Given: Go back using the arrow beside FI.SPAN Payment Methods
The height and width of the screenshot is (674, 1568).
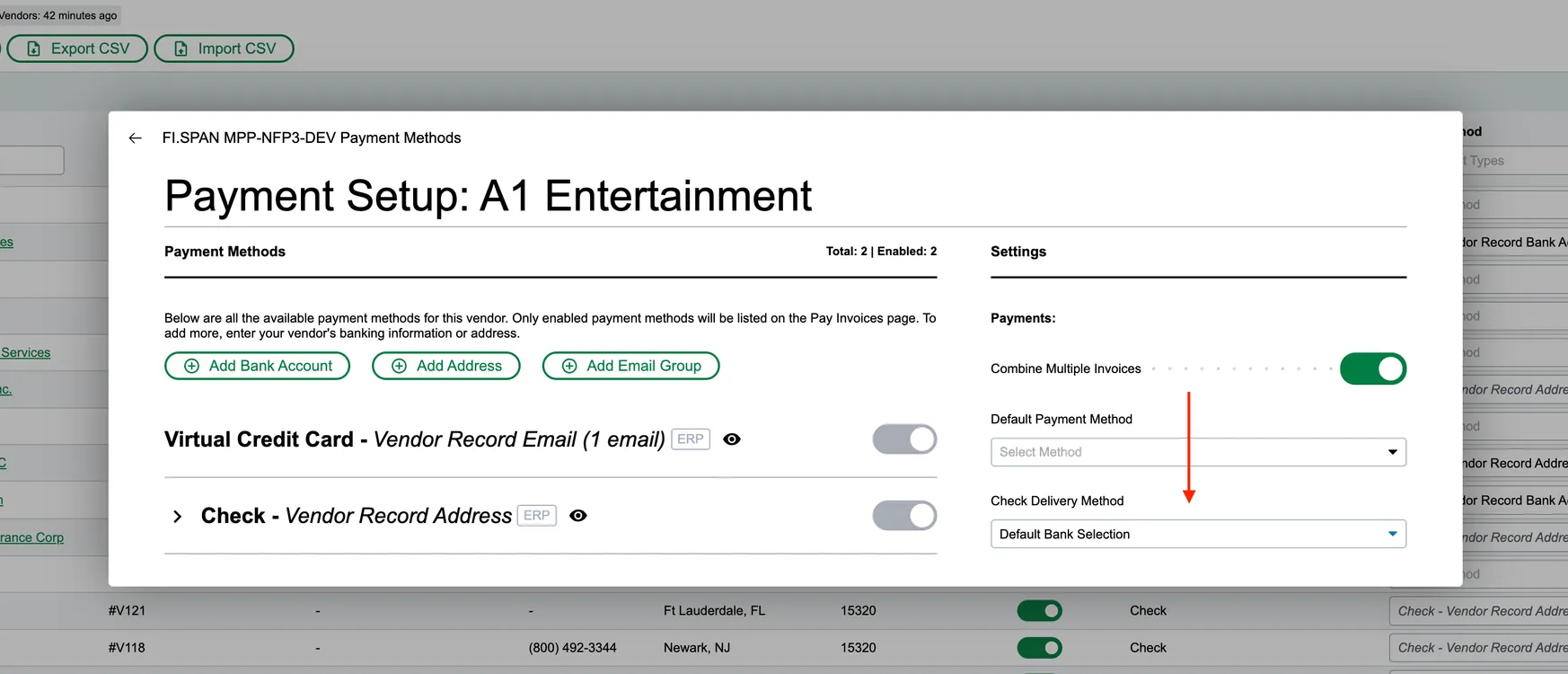Looking at the screenshot, I should (x=136, y=137).
